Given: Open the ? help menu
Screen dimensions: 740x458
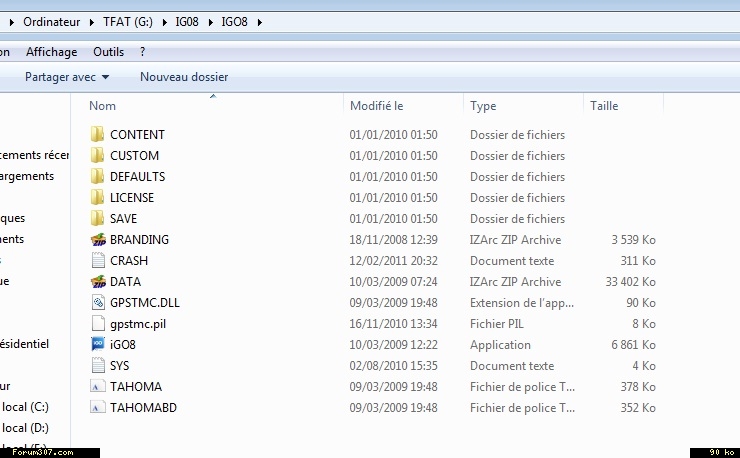Looking at the screenshot, I should click(143, 52).
